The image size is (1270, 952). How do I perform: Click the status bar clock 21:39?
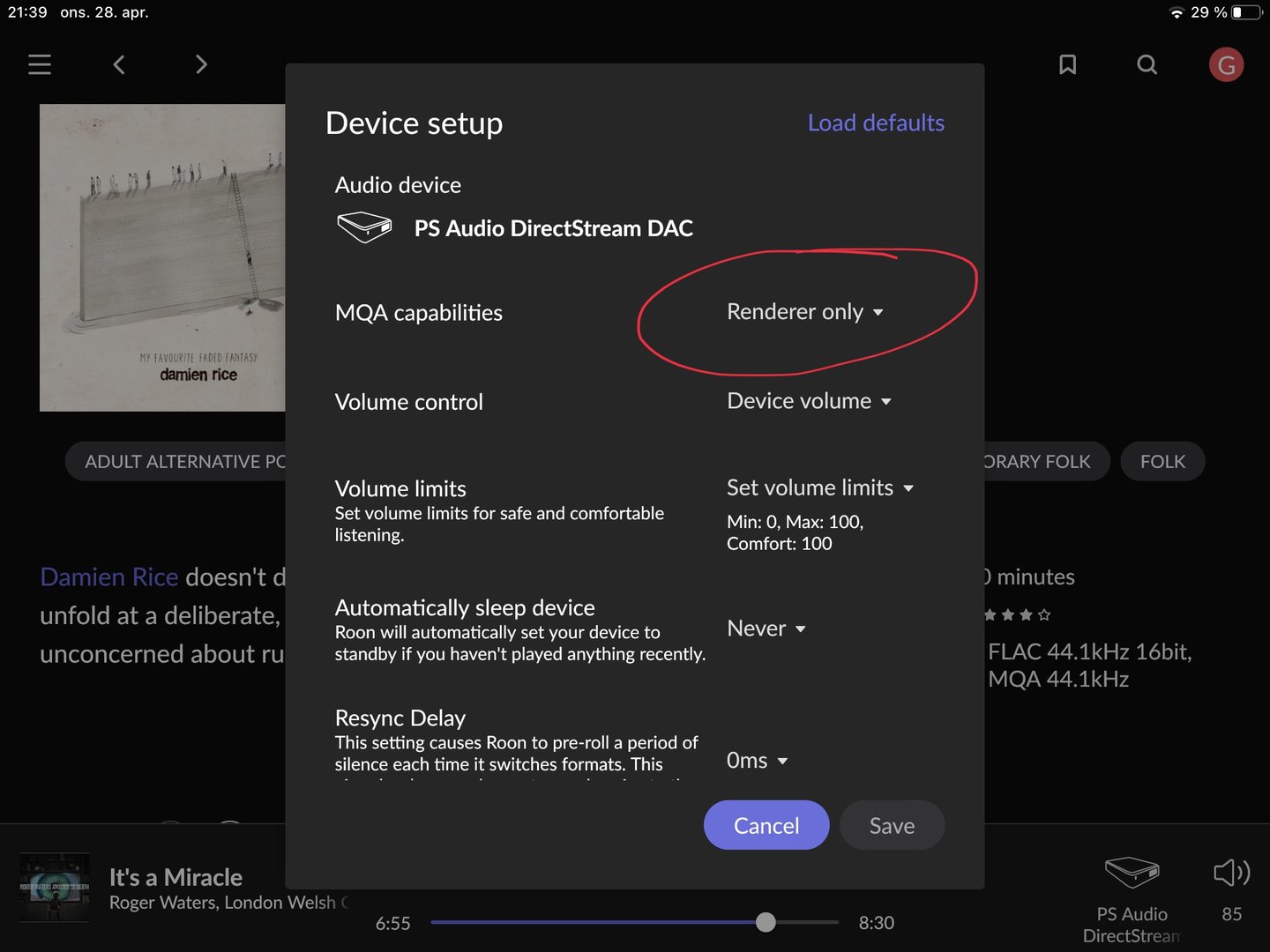pyautogui.click(x=27, y=12)
